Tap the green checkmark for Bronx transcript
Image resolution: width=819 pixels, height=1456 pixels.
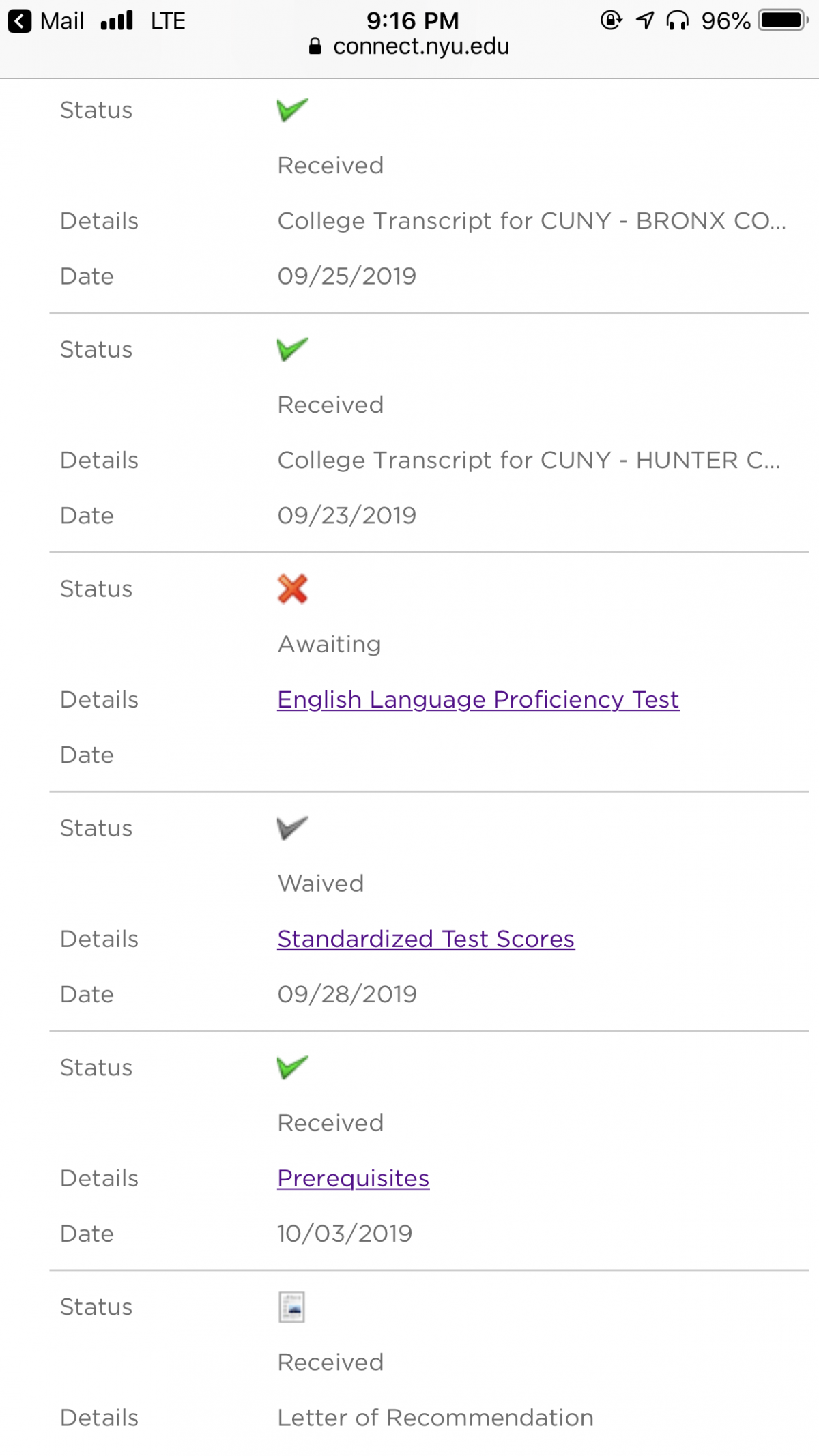(293, 109)
